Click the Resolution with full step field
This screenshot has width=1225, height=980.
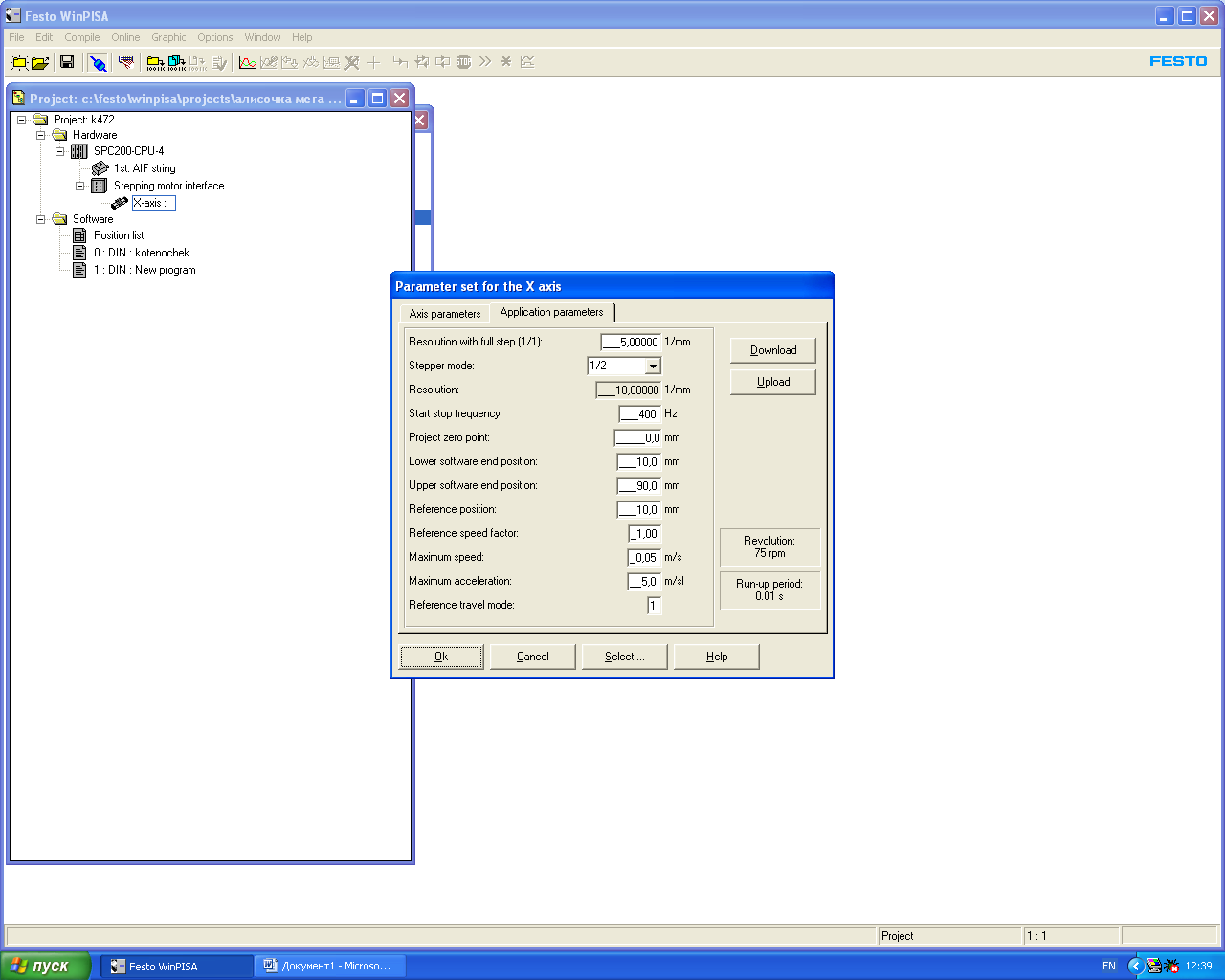[x=631, y=342]
